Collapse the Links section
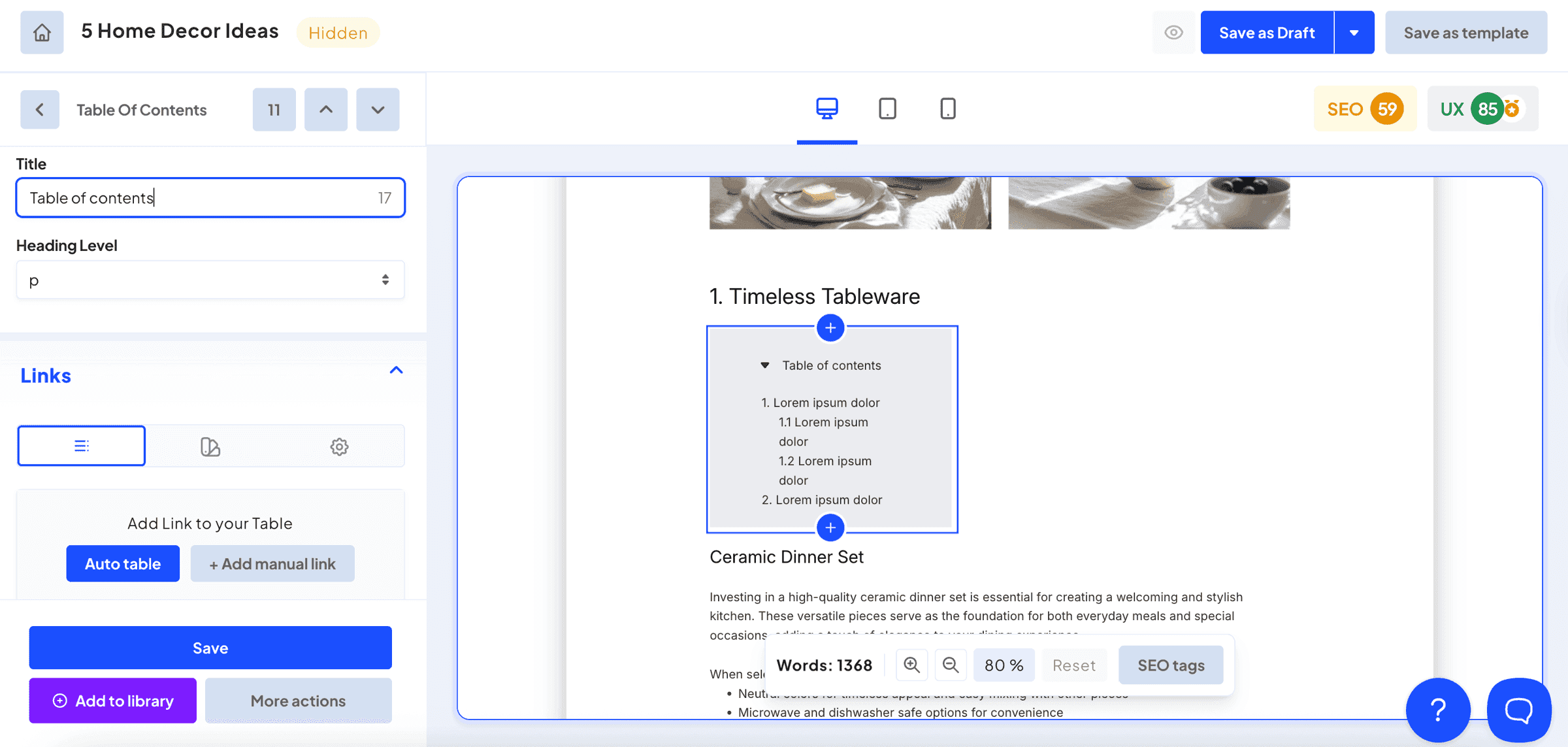Image resolution: width=1568 pixels, height=747 pixels. coord(396,371)
